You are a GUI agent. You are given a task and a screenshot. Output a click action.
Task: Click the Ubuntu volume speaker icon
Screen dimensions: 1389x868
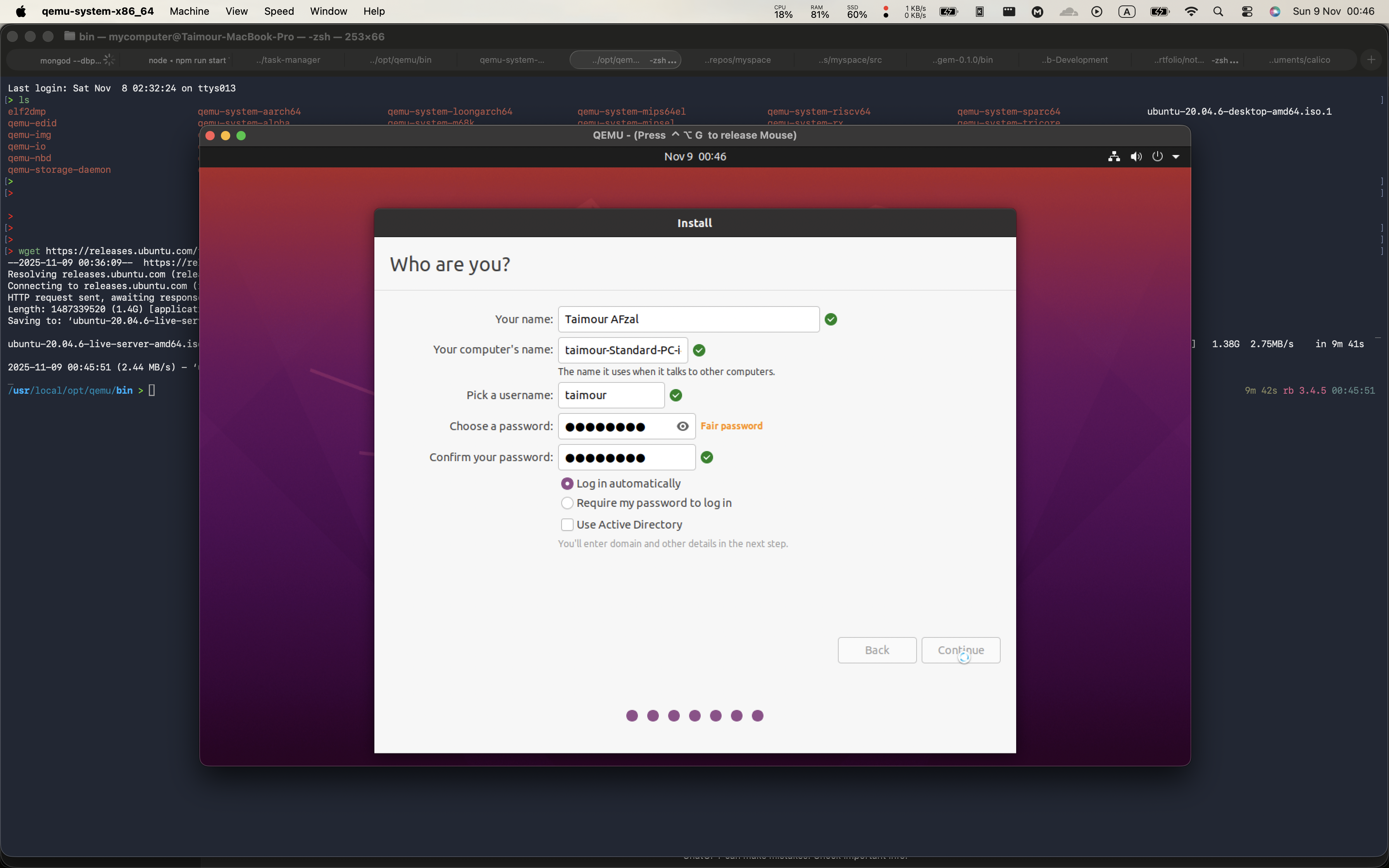click(x=1136, y=157)
